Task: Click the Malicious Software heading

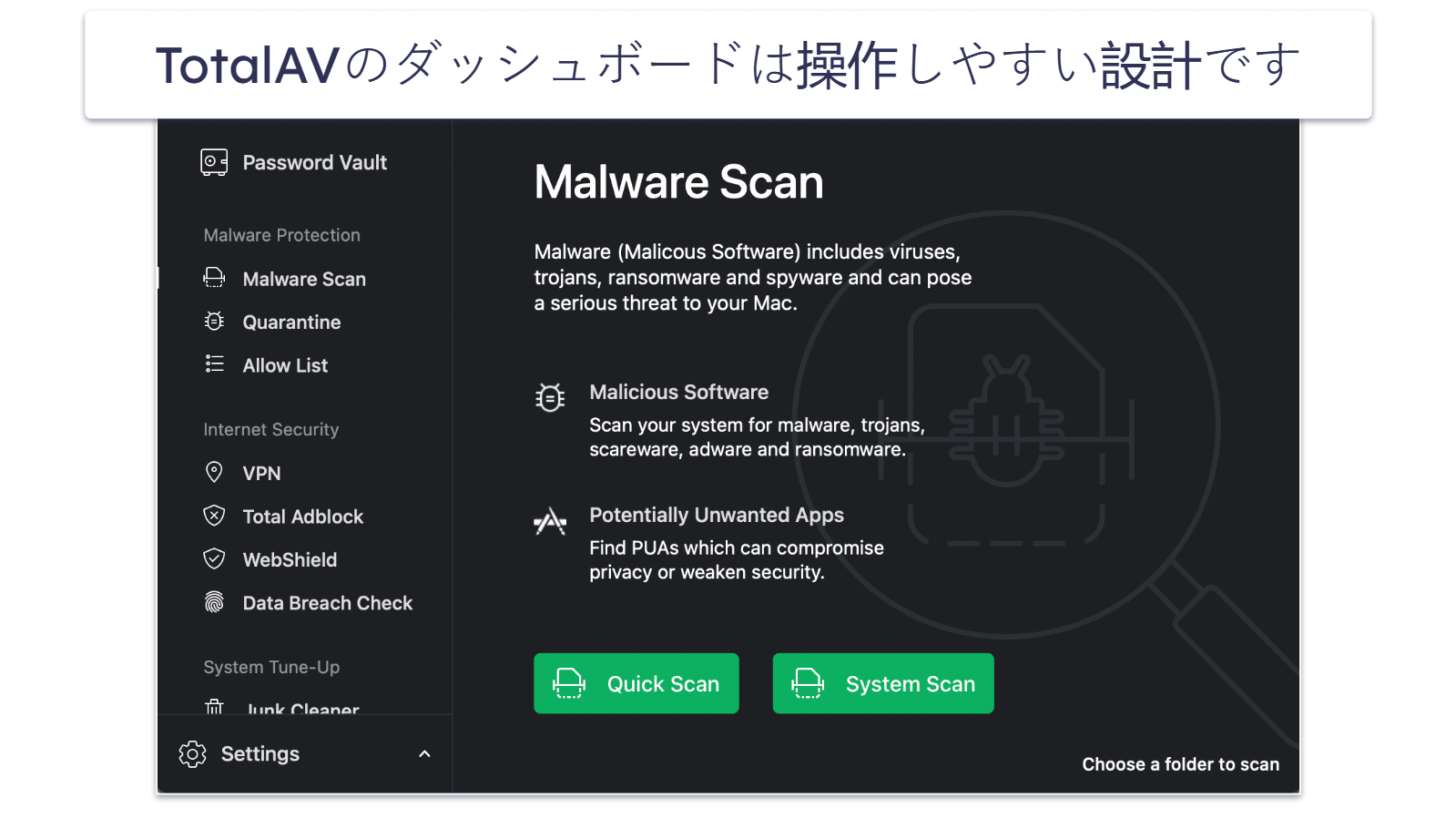Action: point(678,393)
